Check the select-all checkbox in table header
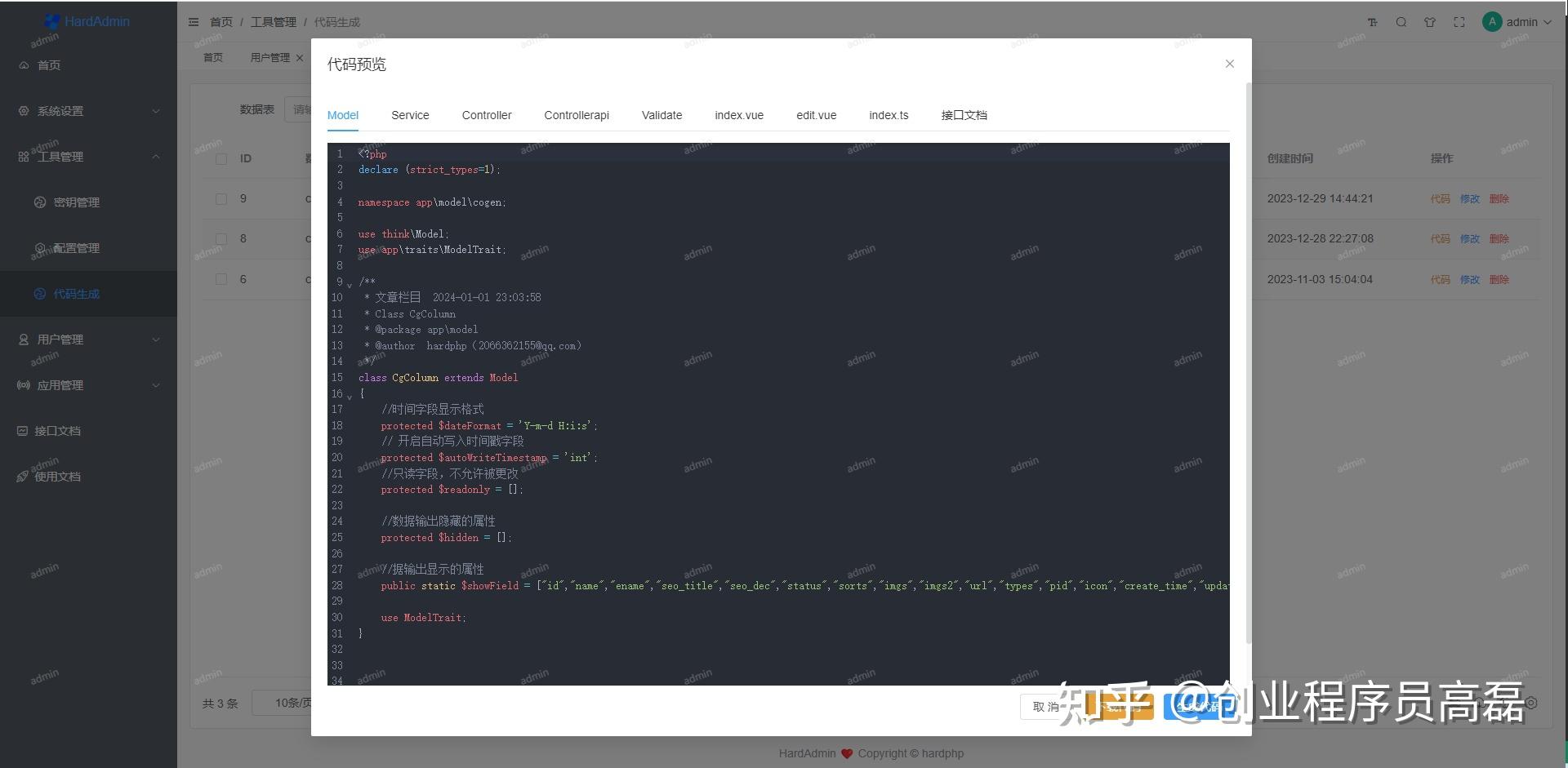This screenshot has width=1568, height=768. (220, 158)
